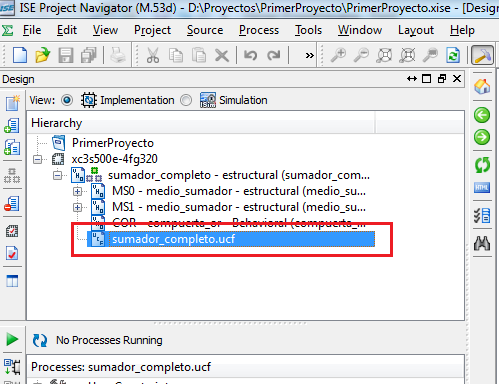499x384 pixels.
Task: Click the Undo arrow icon
Action: coord(250,55)
